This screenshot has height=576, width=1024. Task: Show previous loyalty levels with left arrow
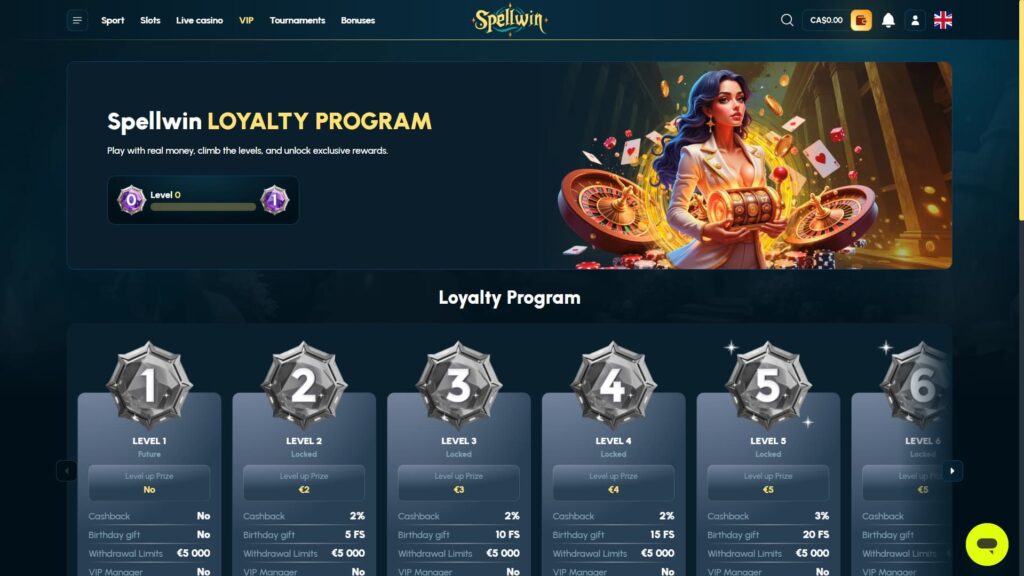pos(67,471)
